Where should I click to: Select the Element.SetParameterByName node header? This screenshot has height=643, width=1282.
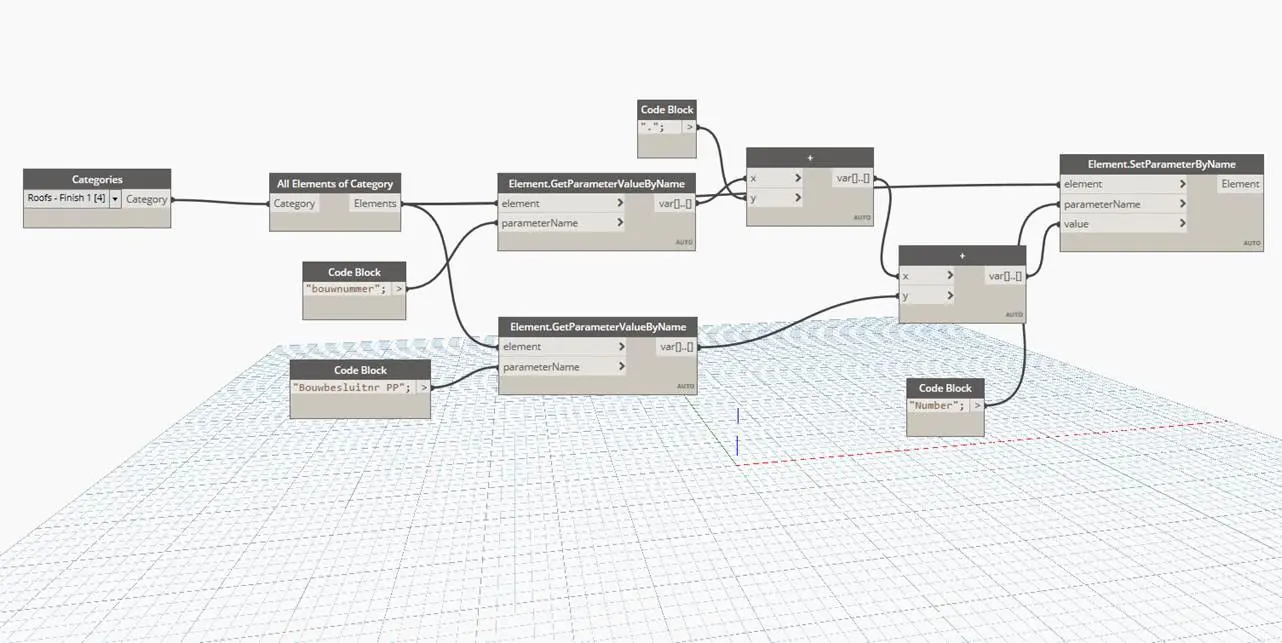point(1162,164)
